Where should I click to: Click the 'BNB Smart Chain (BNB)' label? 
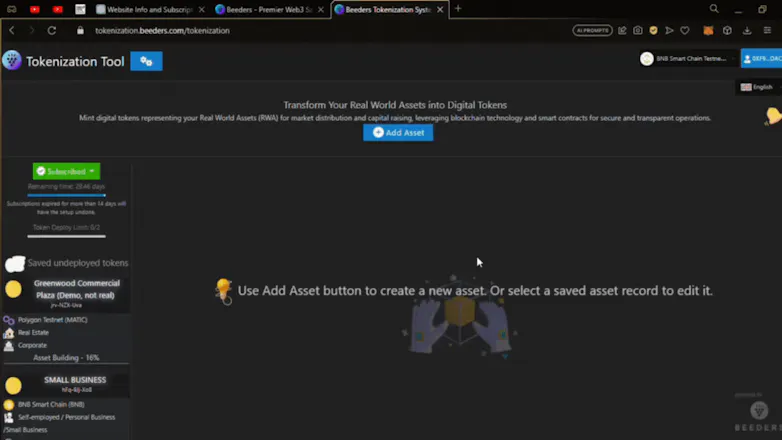pyautogui.click(x=51, y=405)
